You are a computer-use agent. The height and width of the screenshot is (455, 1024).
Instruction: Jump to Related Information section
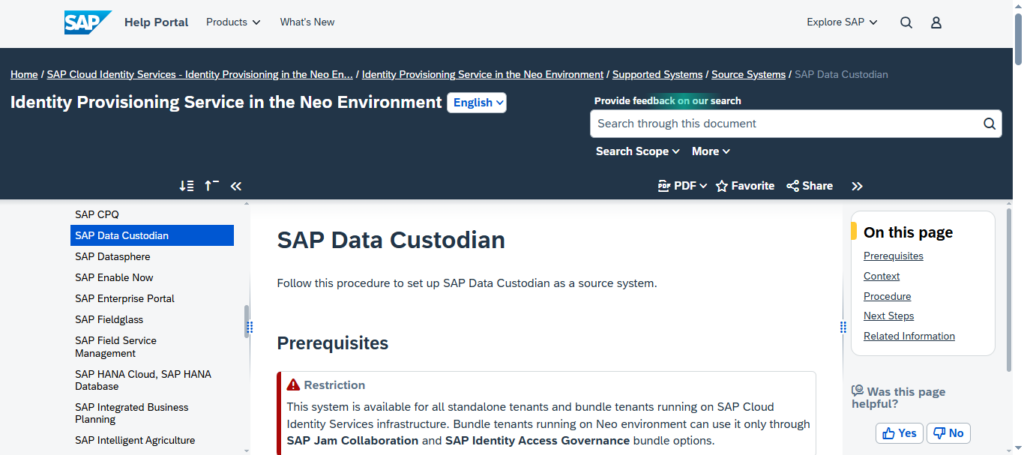click(909, 336)
